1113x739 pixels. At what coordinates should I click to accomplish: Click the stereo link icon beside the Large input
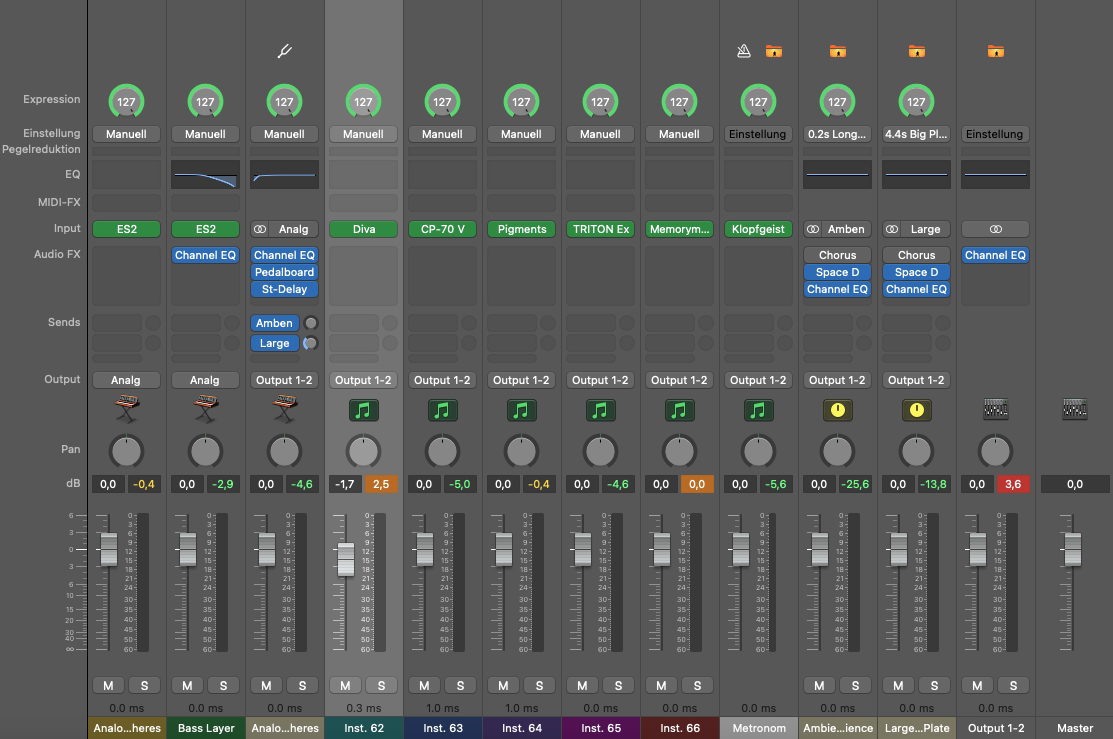[x=892, y=229]
